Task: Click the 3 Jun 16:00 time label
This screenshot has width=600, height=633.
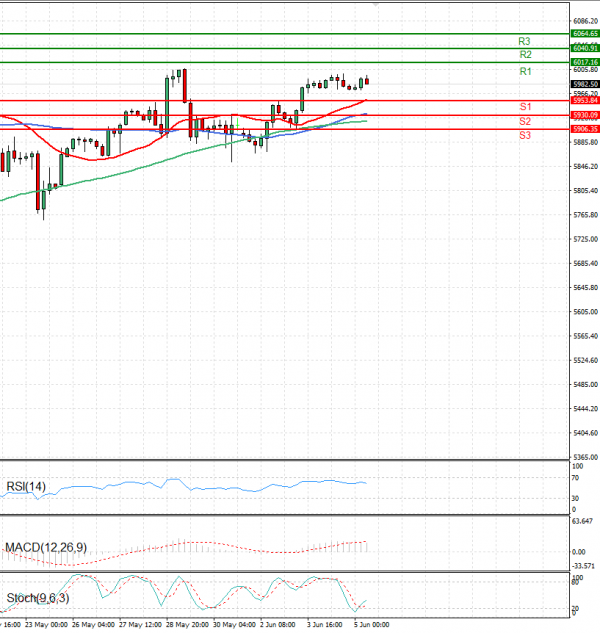Action: pos(325,625)
